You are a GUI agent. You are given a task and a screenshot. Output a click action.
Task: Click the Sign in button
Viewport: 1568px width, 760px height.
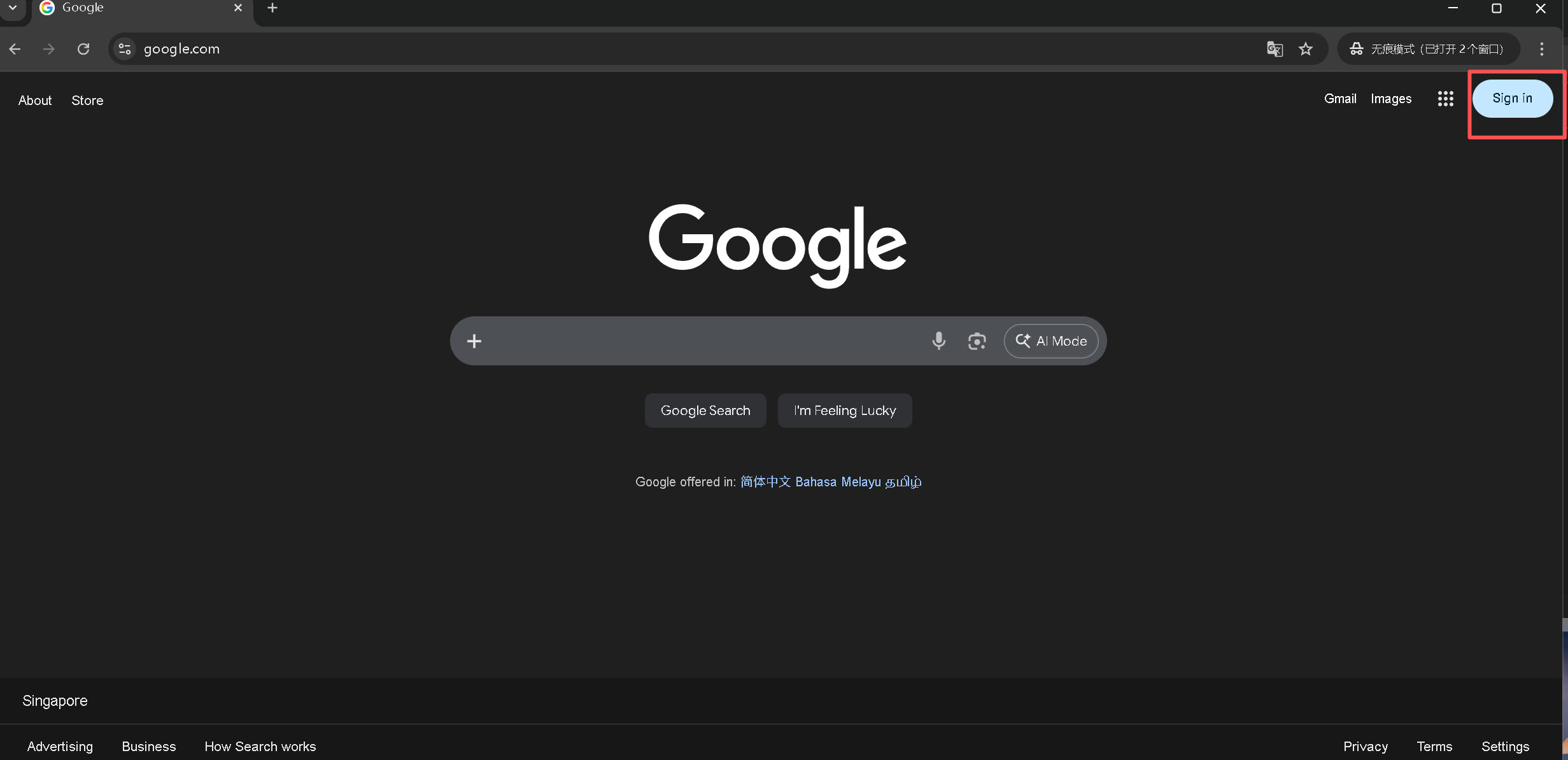tap(1512, 99)
